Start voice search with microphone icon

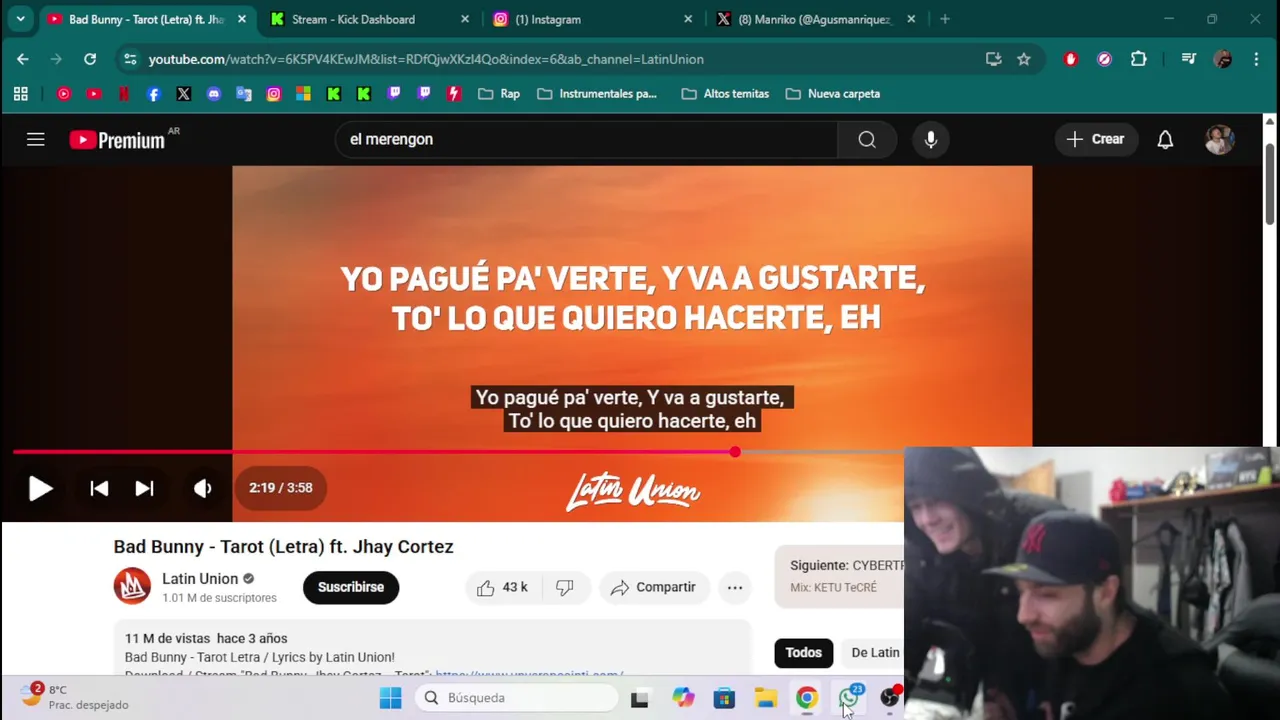click(930, 139)
